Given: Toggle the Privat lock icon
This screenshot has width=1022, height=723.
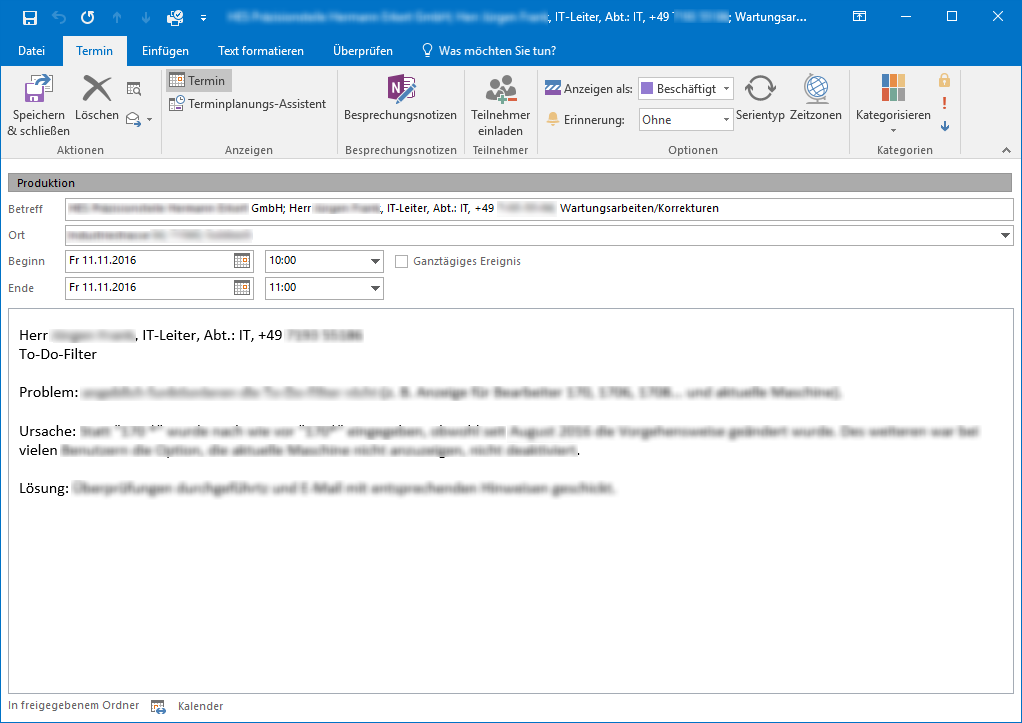Looking at the screenshot, I should [944, 80].
